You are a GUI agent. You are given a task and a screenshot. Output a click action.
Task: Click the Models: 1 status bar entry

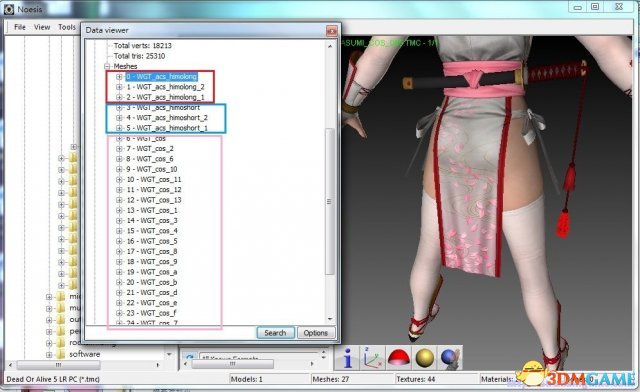(247, 379)
